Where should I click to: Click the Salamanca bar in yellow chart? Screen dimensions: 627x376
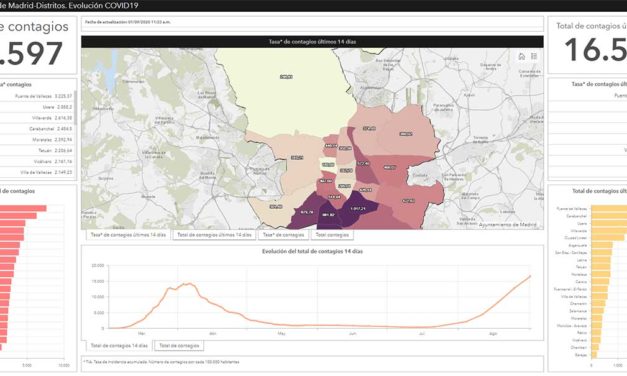(597, 311)
